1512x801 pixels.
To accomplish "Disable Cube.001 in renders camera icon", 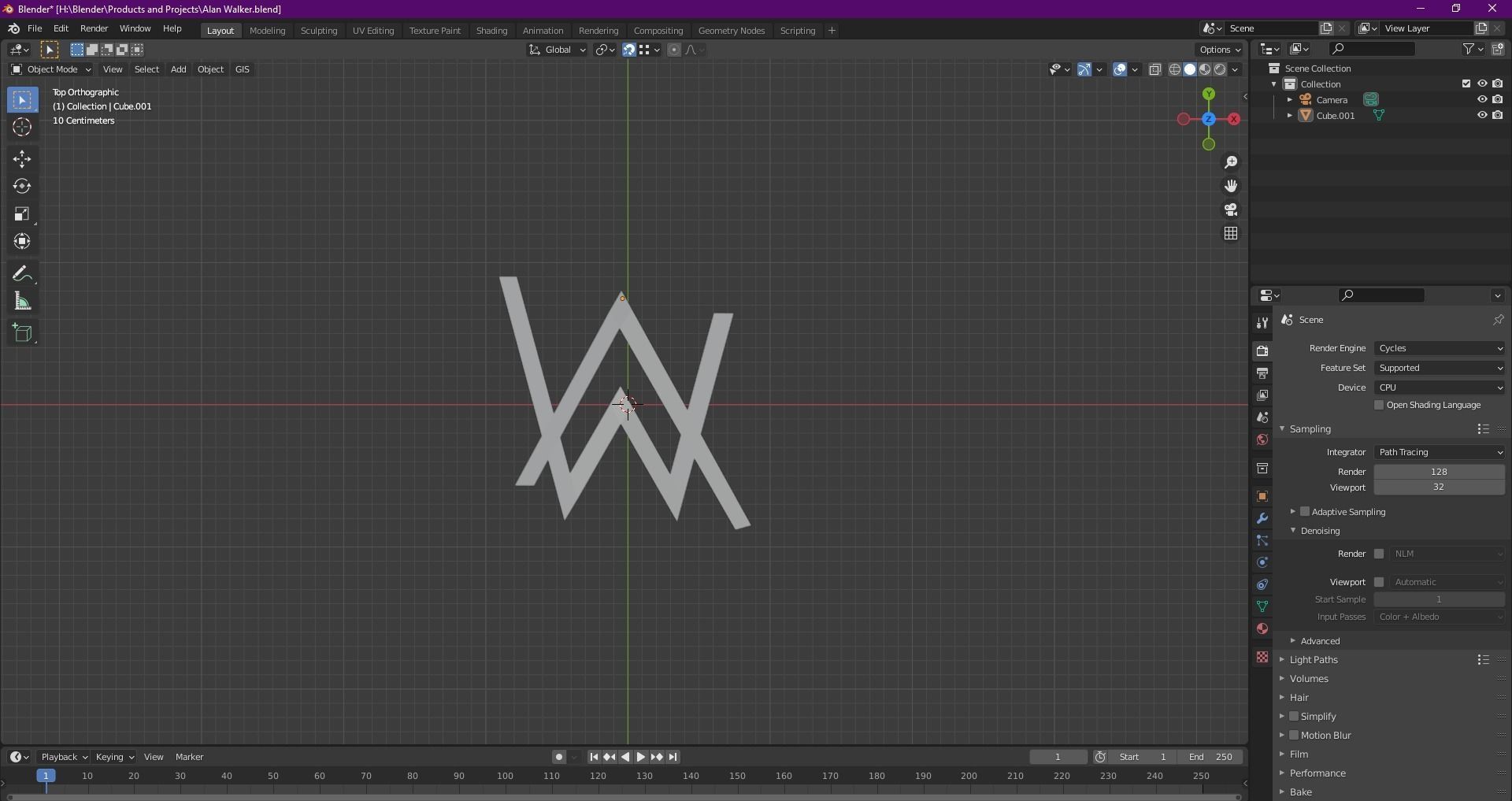I will pos(1497,115).
